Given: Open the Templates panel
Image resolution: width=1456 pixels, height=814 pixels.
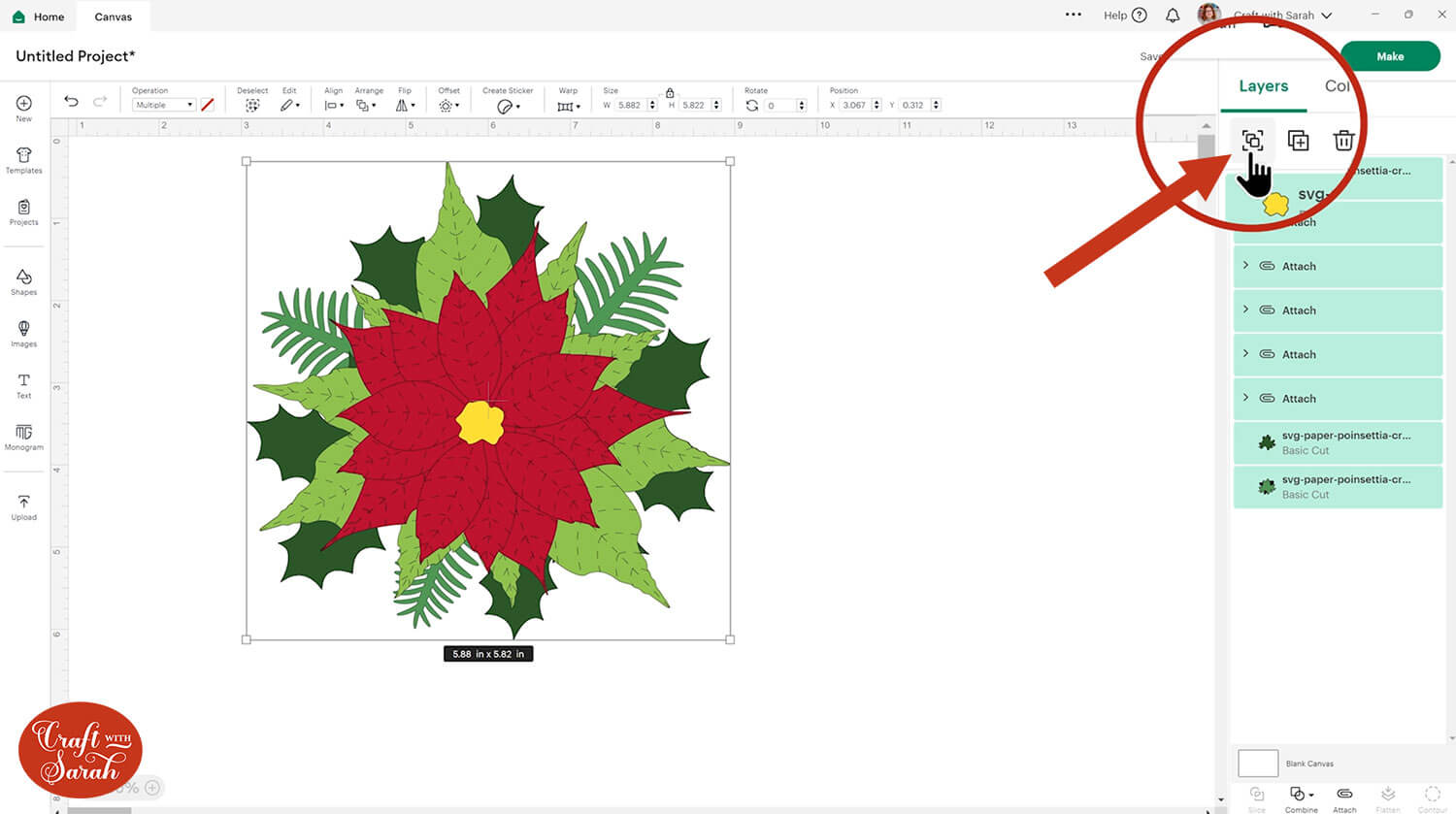Looking at the screenshot, I should tap(24, 160).
